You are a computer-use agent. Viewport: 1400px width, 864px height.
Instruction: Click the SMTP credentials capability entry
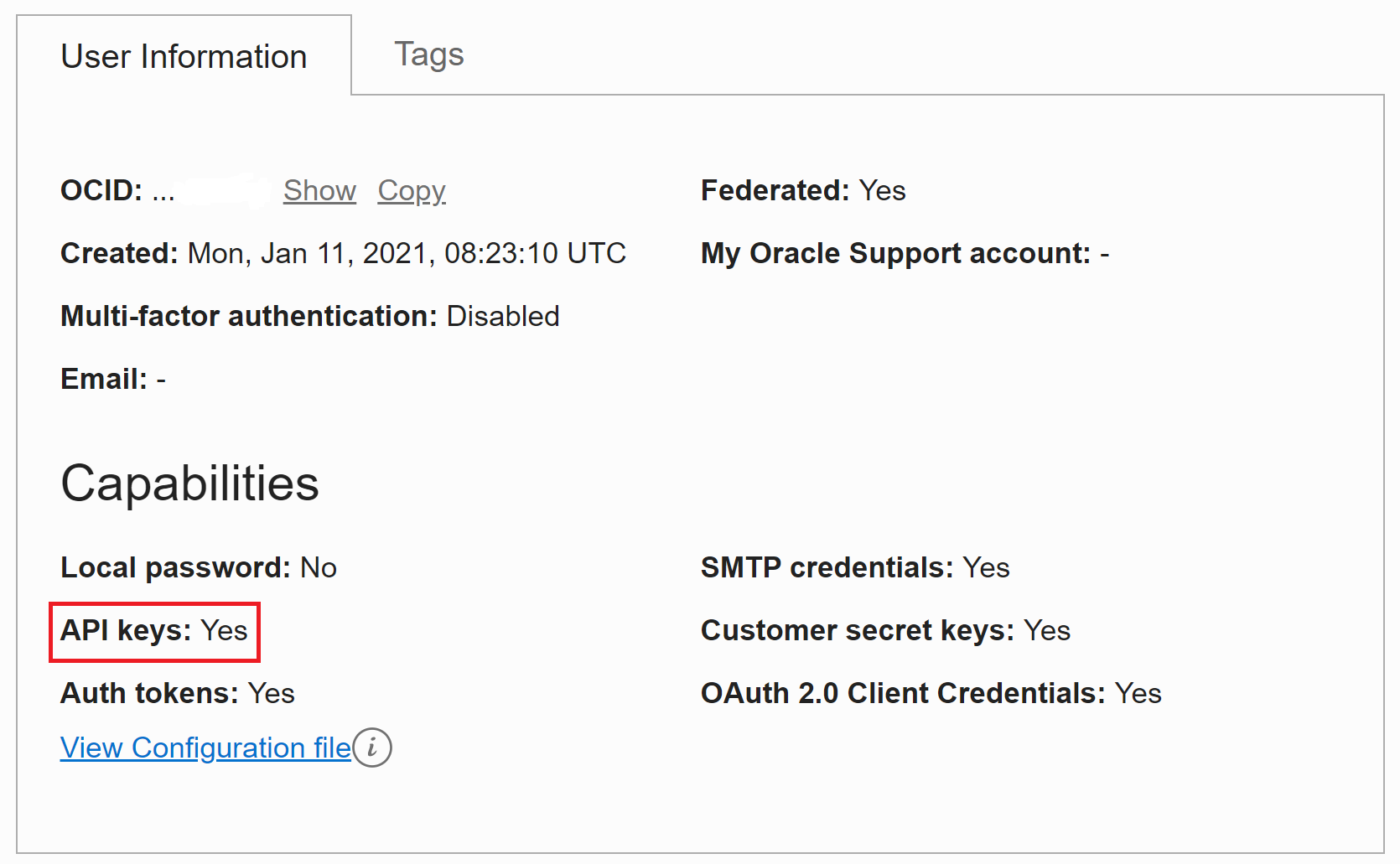click(854, 567)
